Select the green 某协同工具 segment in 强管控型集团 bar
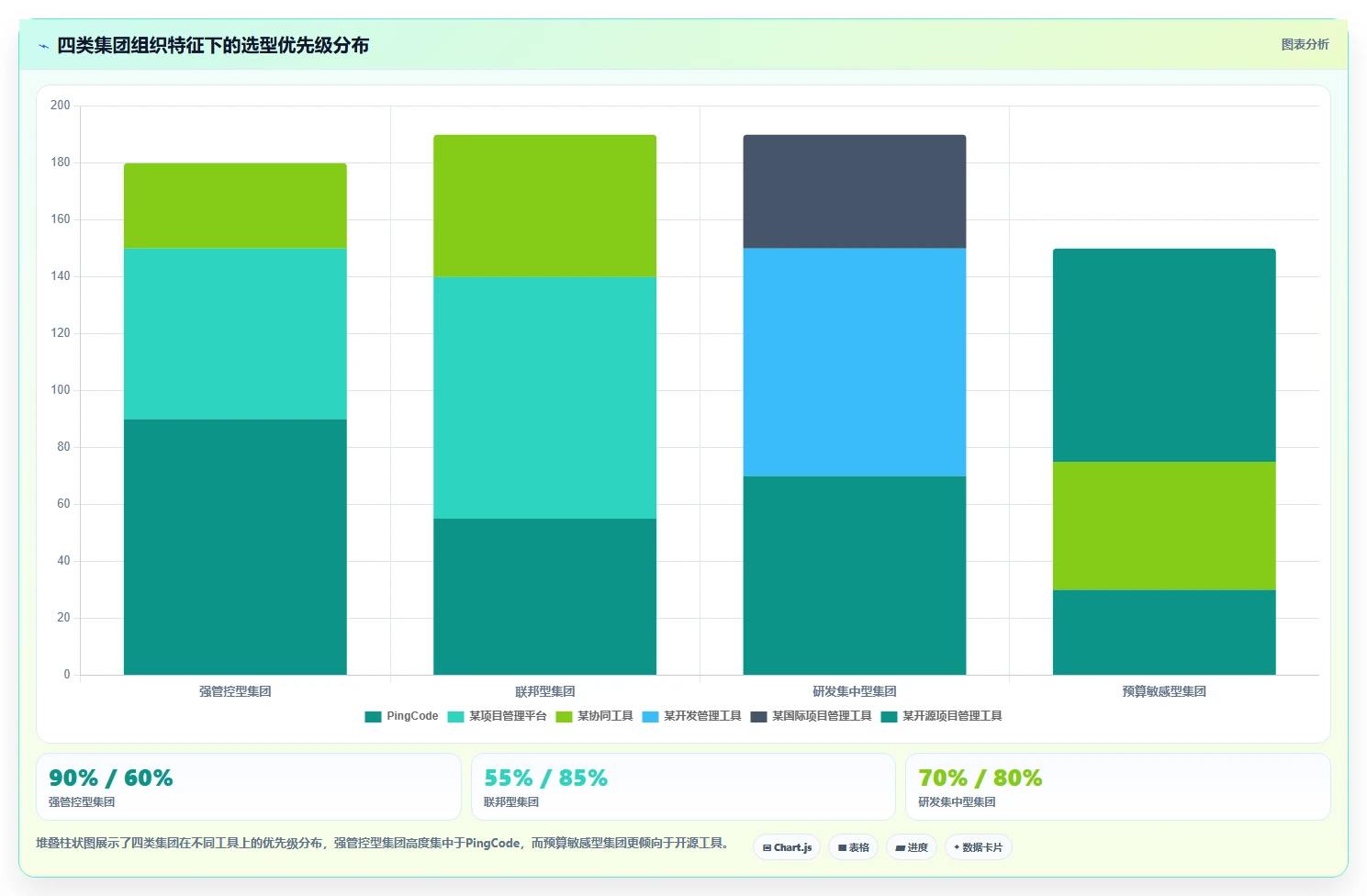This screenshot has width=1367, height=896. (235, 206)
